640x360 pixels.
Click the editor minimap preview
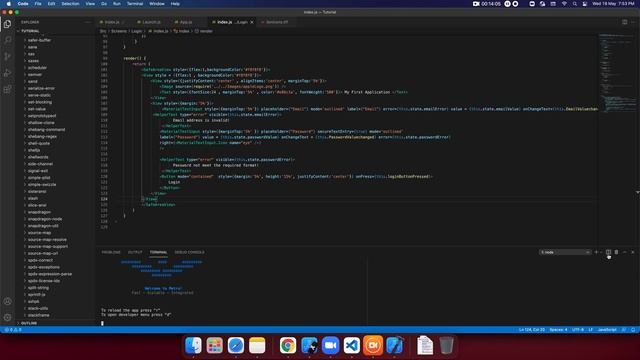pyautogui.click(x=616, y=73)
